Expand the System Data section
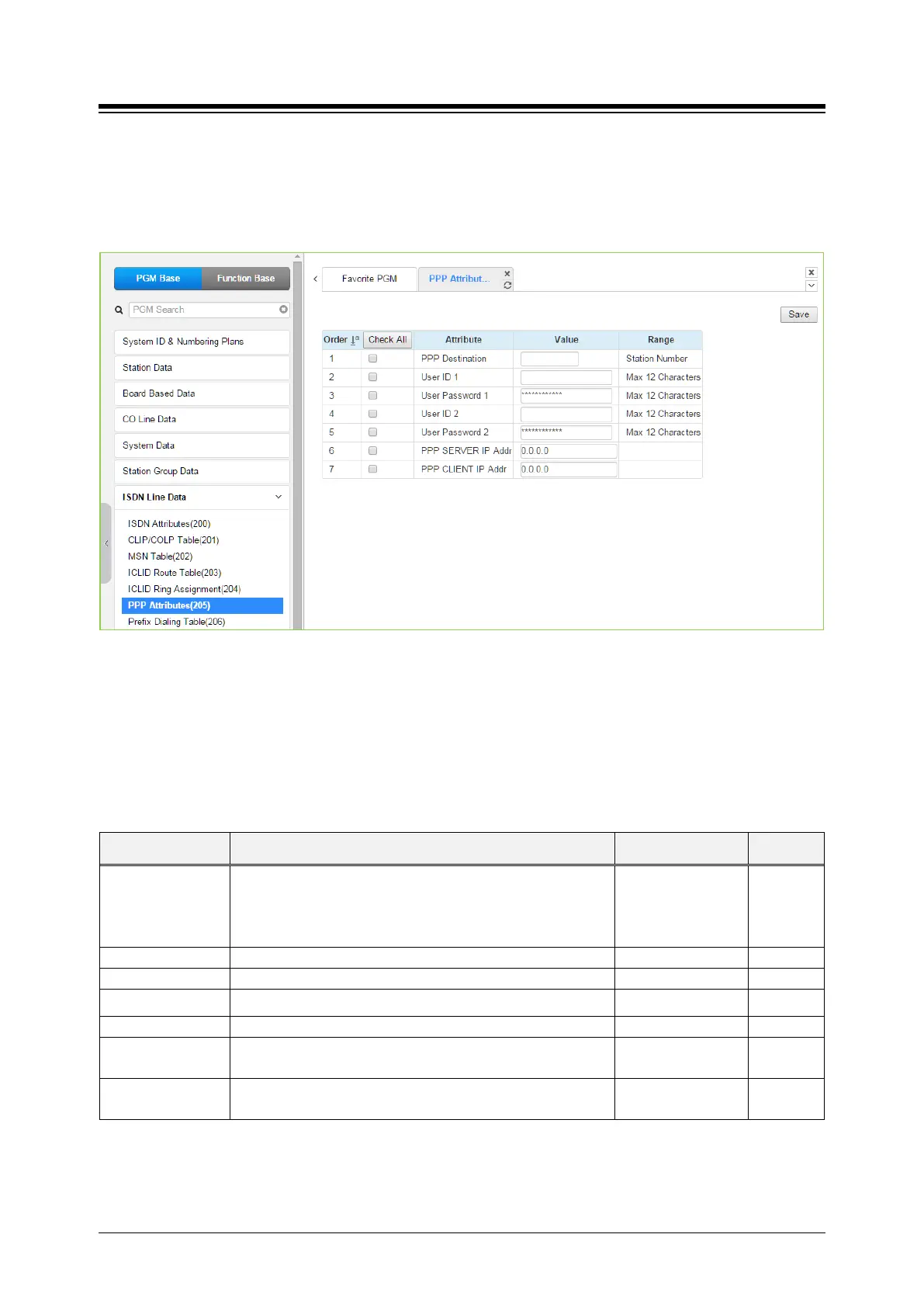This screenshot has height=1307, width=924. coord(202,445)
